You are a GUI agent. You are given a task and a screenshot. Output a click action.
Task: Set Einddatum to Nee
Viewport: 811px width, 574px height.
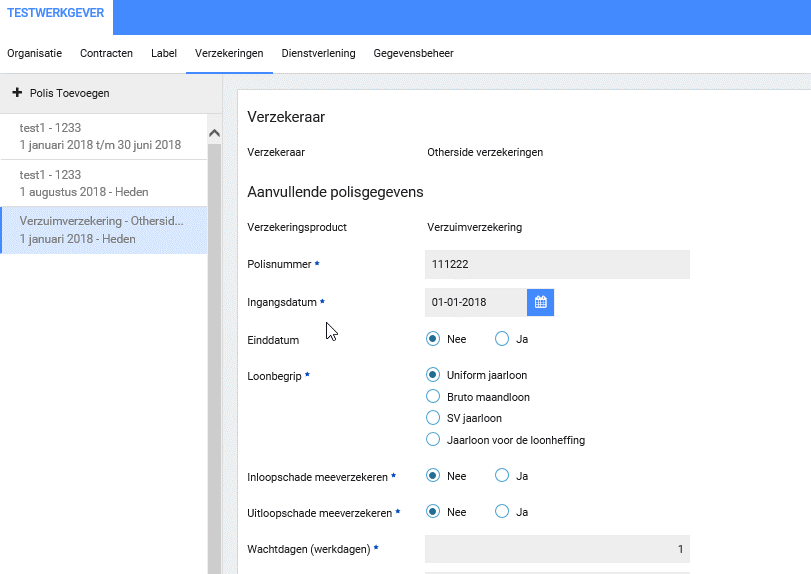433,339
